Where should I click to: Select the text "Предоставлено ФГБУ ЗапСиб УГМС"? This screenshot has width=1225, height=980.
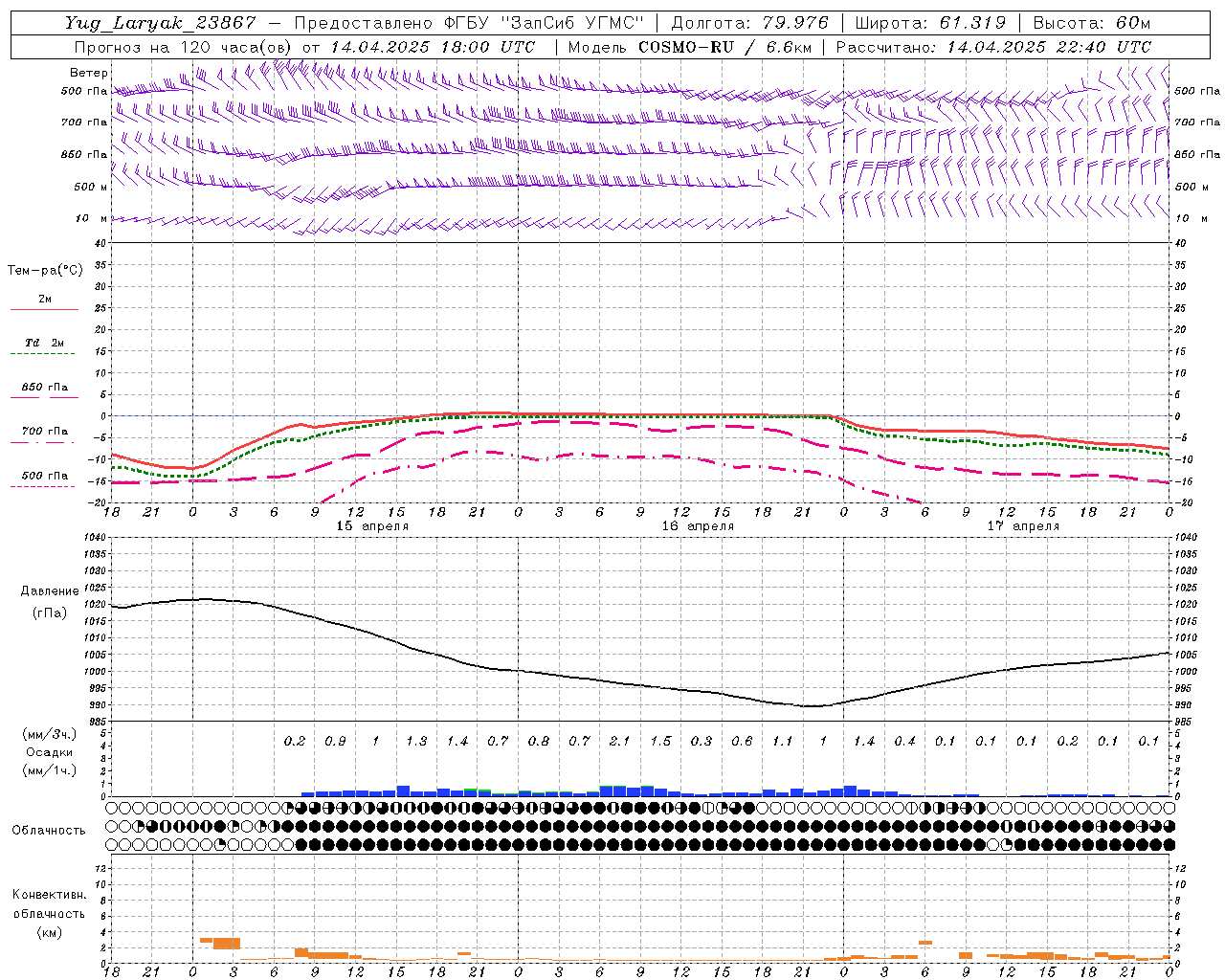click(469, 23)
